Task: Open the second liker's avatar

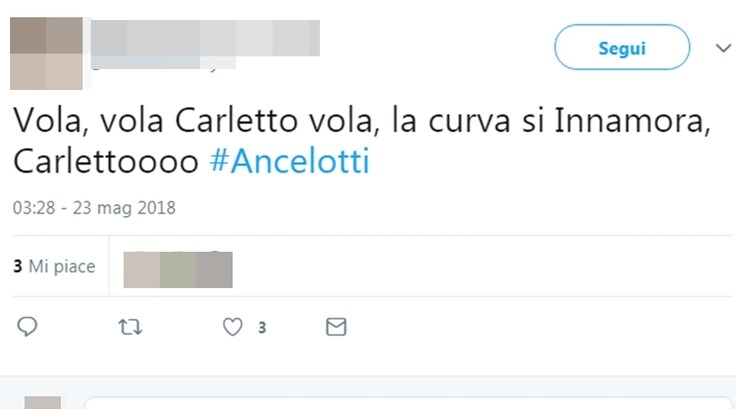Action: click(178, 270)
